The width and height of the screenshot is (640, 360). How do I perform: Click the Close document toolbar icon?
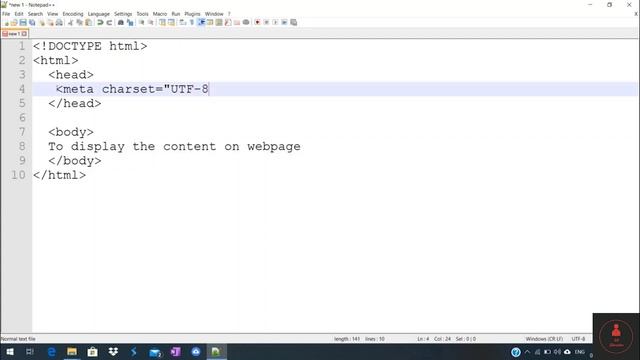point(42,22)
